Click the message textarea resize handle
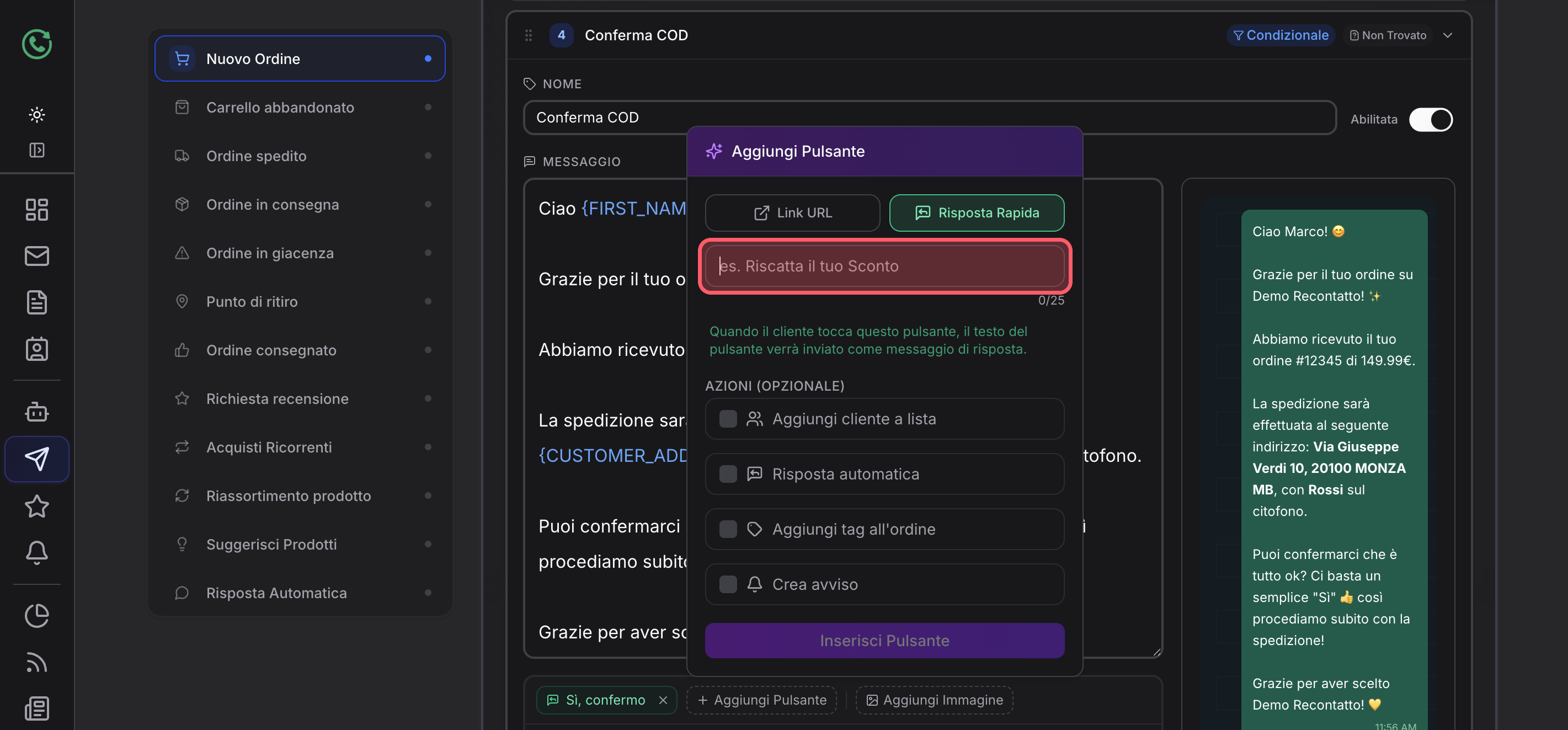This screenshot has width=1568, height=730. point(1156,652)
